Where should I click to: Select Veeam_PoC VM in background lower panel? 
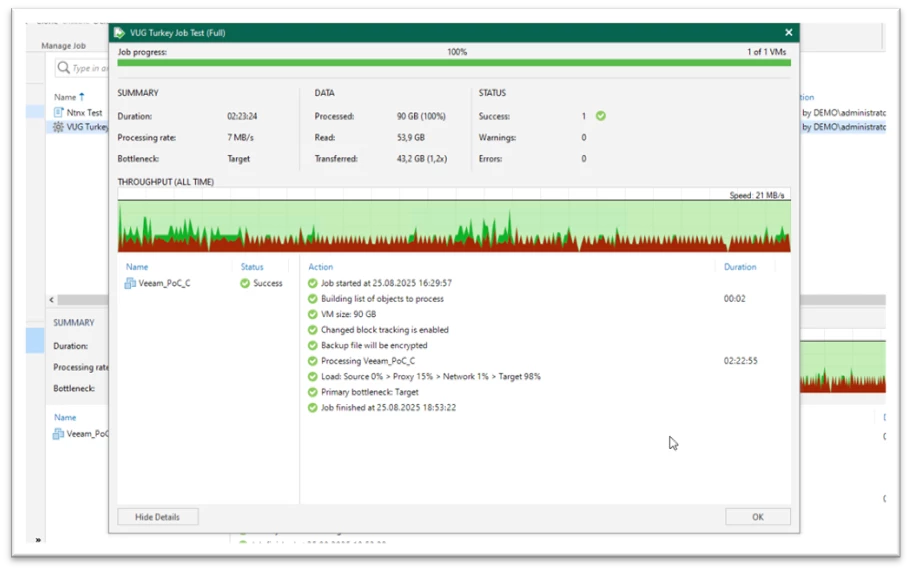[80, 433]
